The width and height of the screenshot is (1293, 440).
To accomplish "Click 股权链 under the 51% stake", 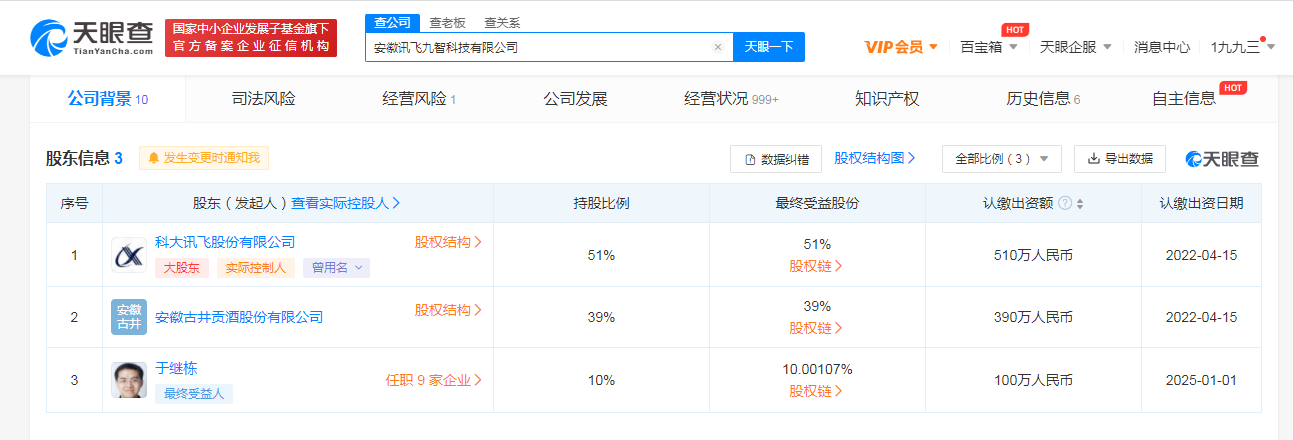I will tap(816, 266).
